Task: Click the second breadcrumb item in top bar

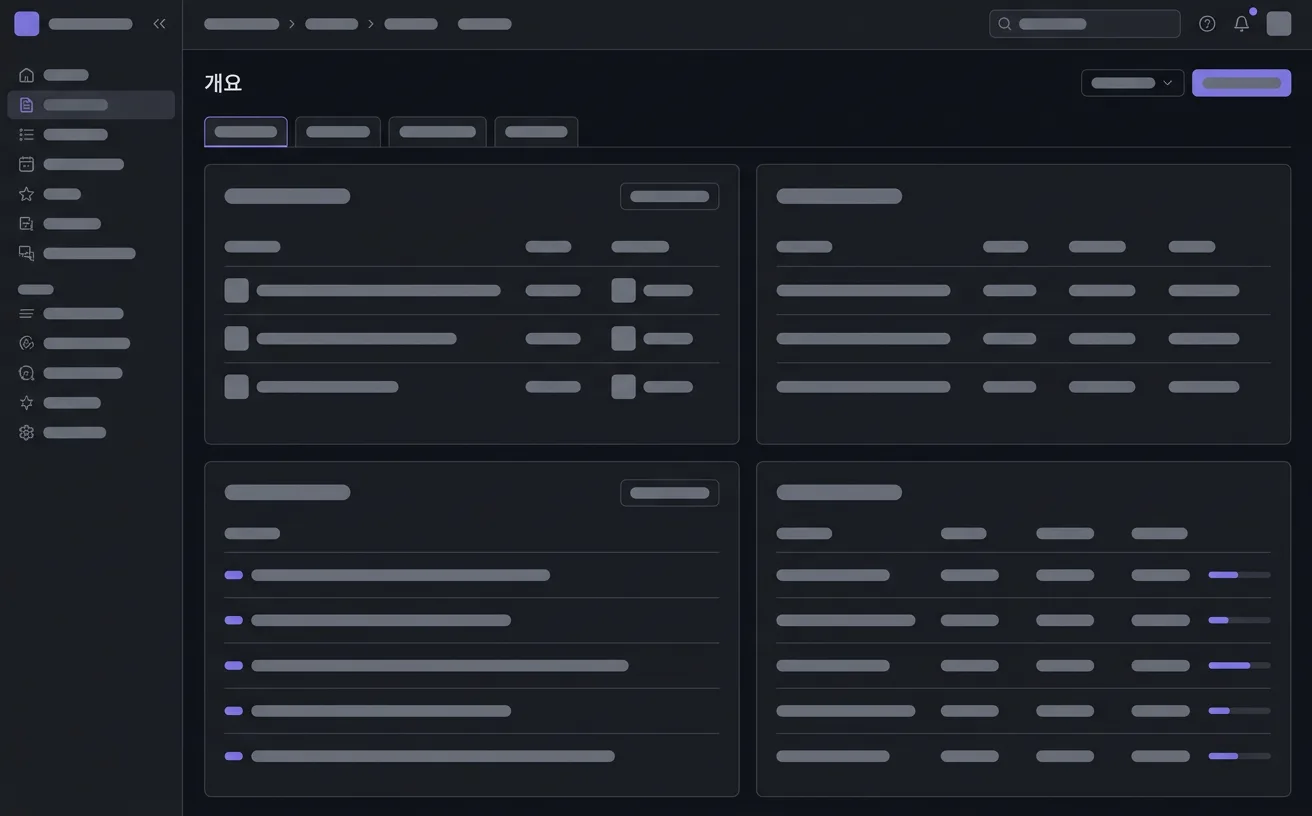Action: pyautogui.click(x=332, y=24)
